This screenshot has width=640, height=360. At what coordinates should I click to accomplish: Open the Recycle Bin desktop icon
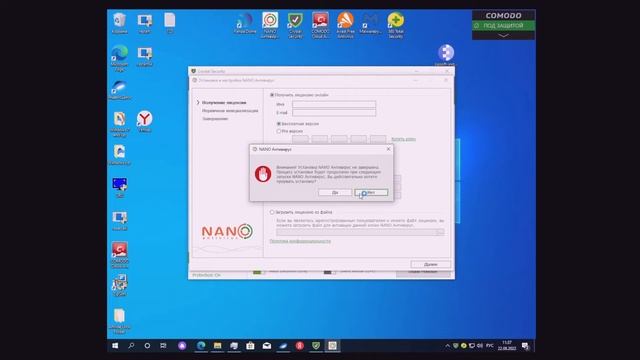pyautogui.click(x=119, y=22)
